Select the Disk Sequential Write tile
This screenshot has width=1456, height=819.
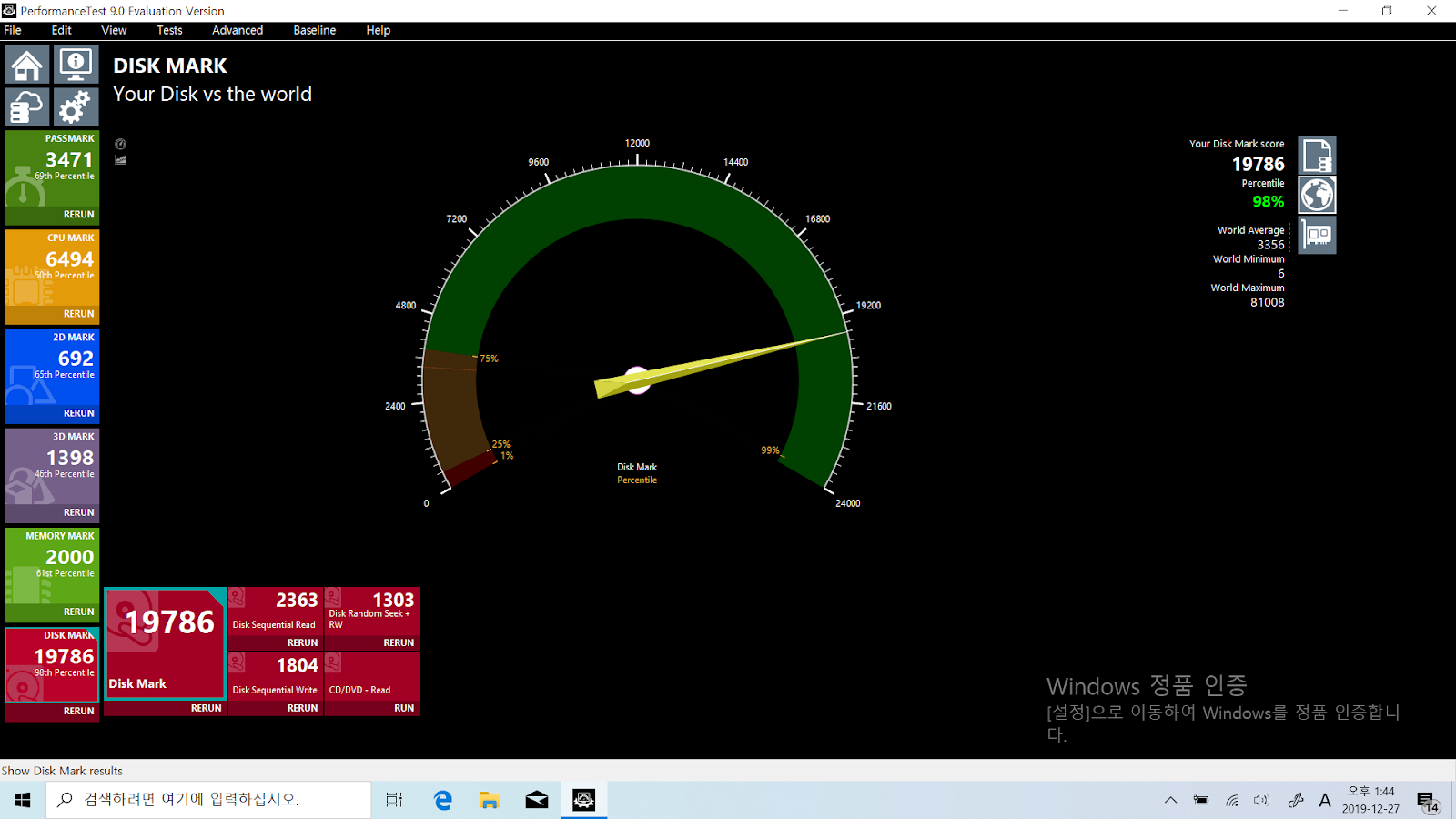tap(276, 676)
